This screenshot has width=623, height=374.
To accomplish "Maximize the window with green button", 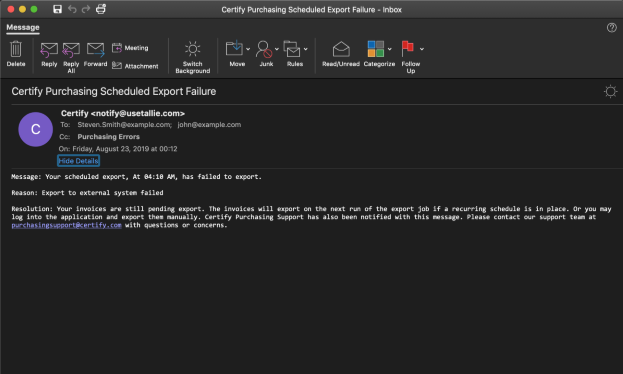I will point(34,9).
